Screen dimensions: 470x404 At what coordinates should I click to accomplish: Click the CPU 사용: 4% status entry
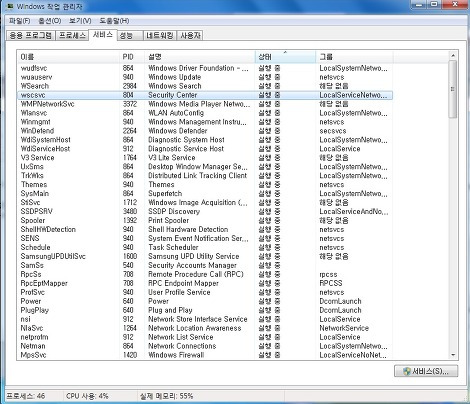[87, 396]
